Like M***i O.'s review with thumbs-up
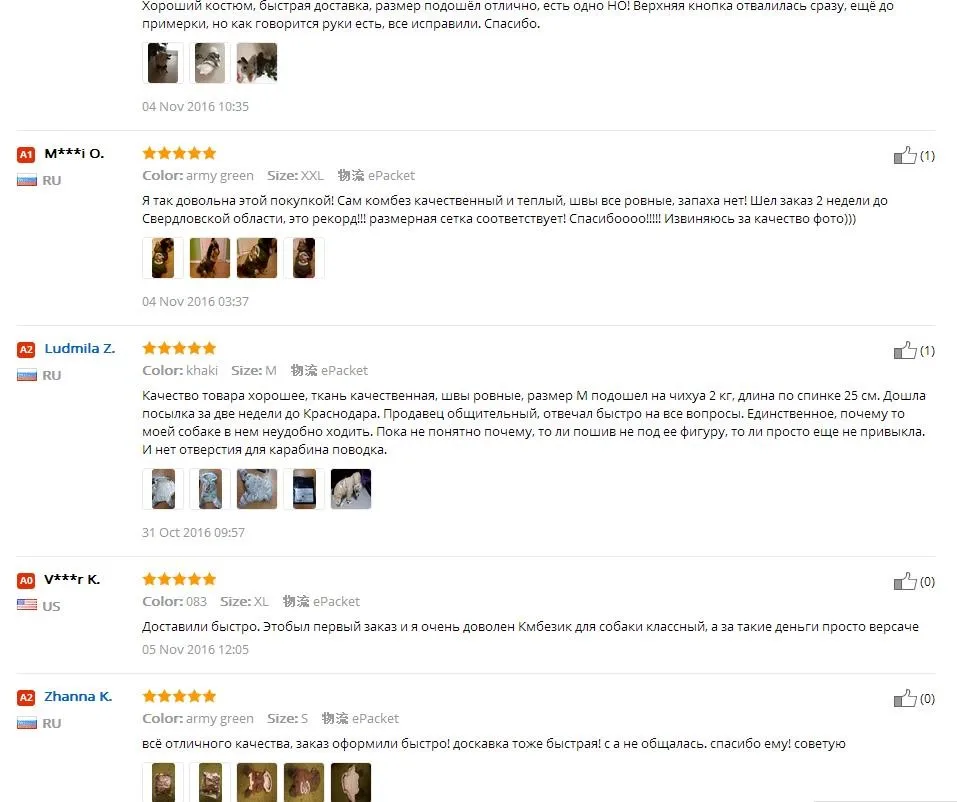The height and width of the screenshot is (802, 957). click(x=905, y=156)
